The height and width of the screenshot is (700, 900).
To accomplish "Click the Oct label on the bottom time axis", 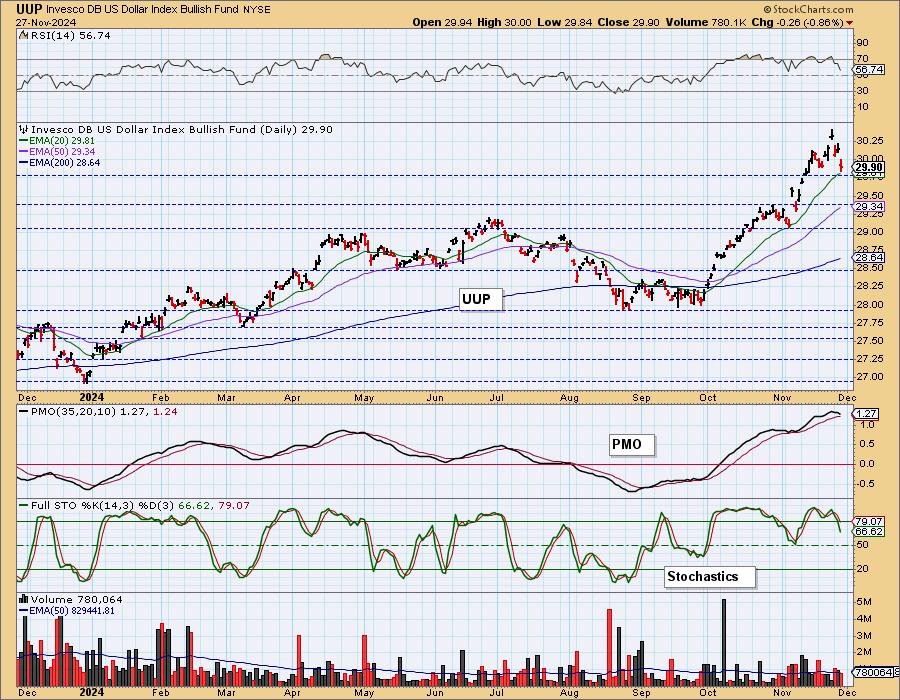I will click(708, 693).
